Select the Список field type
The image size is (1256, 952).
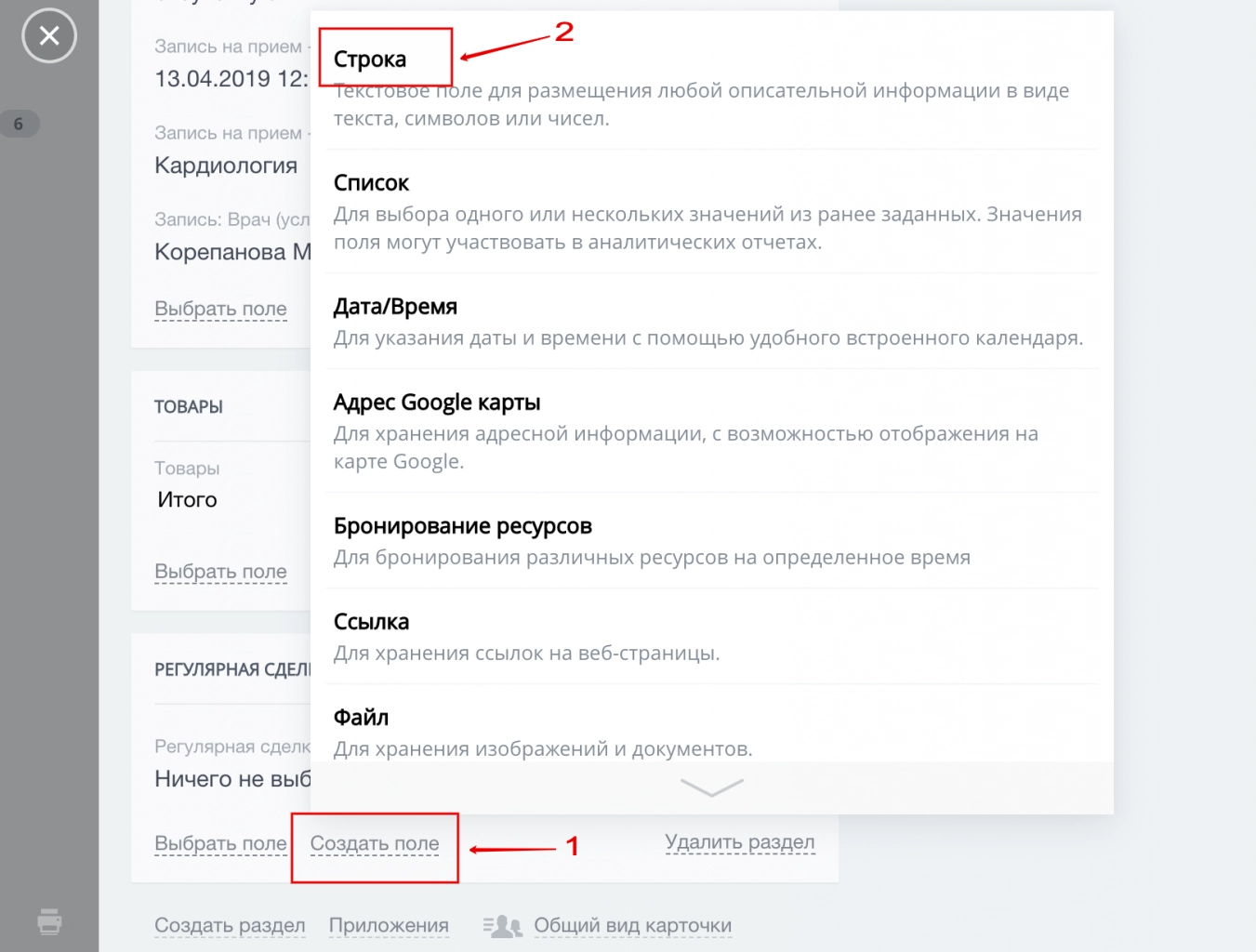point(371,182)
